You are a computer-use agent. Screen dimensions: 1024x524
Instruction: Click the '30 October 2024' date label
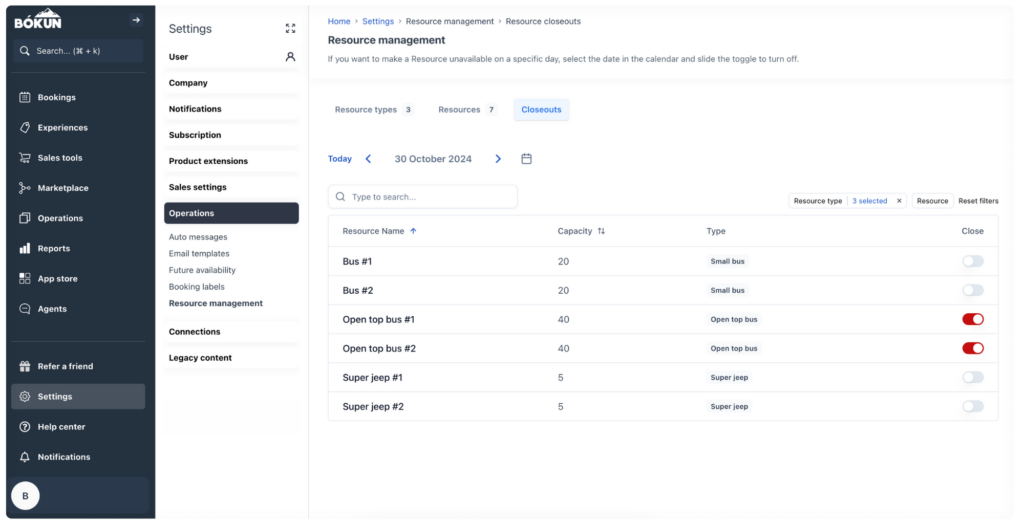433,159
